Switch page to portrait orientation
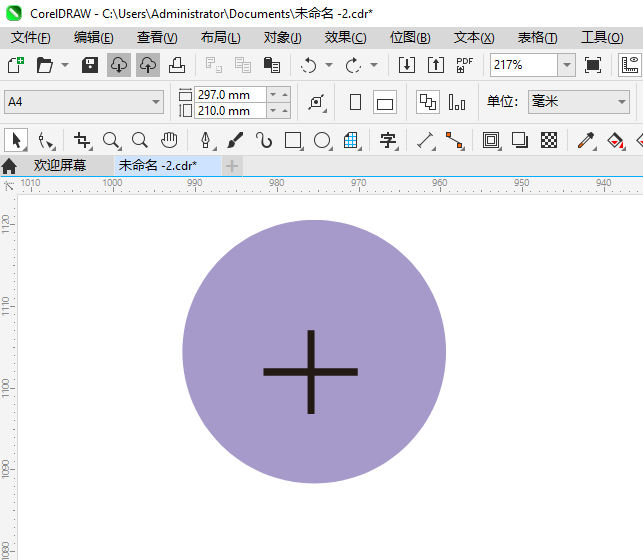This screenshot has width=643, height=560. coord(355,102)
